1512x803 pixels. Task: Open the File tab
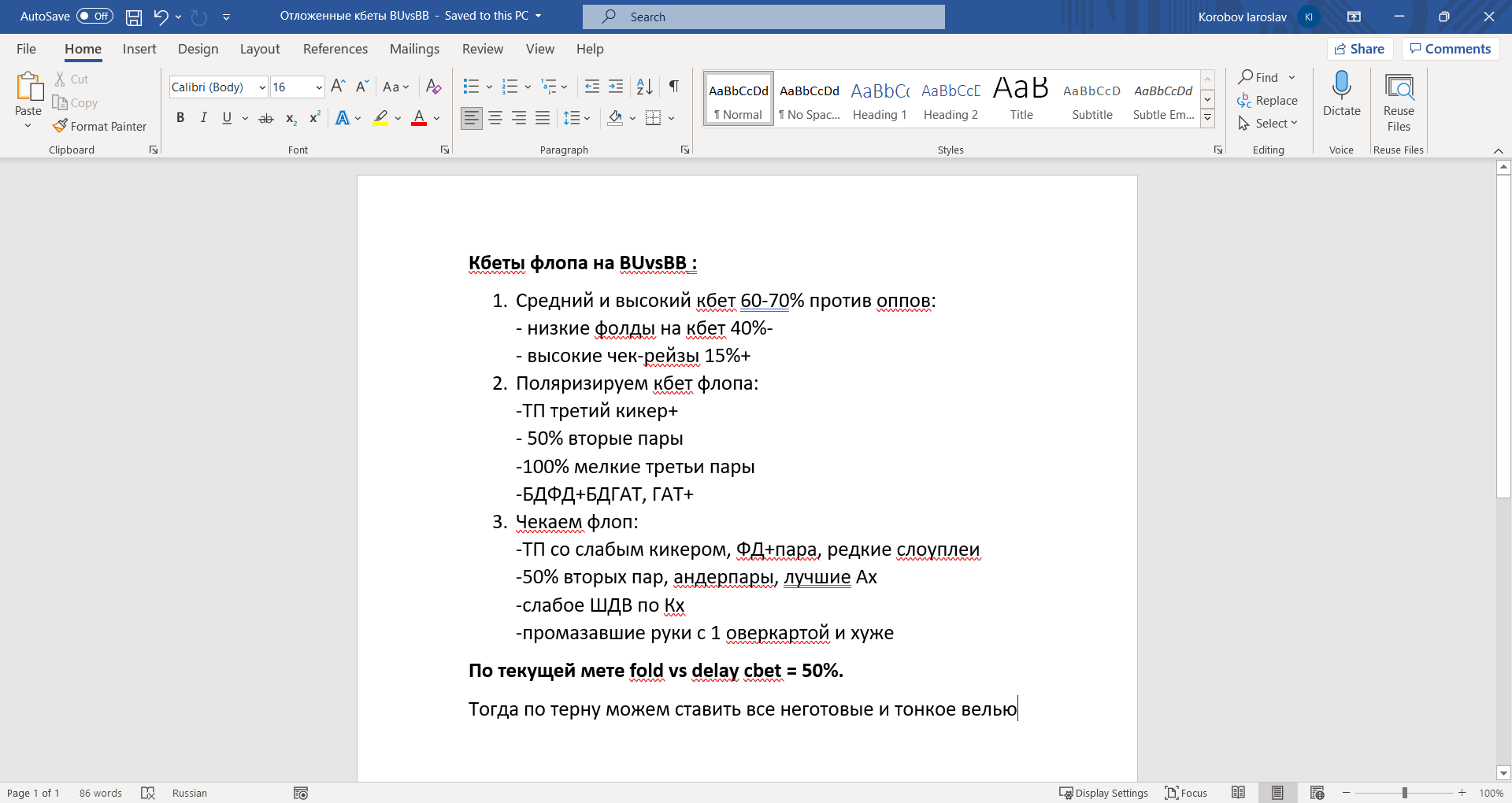tap(26, 49)
